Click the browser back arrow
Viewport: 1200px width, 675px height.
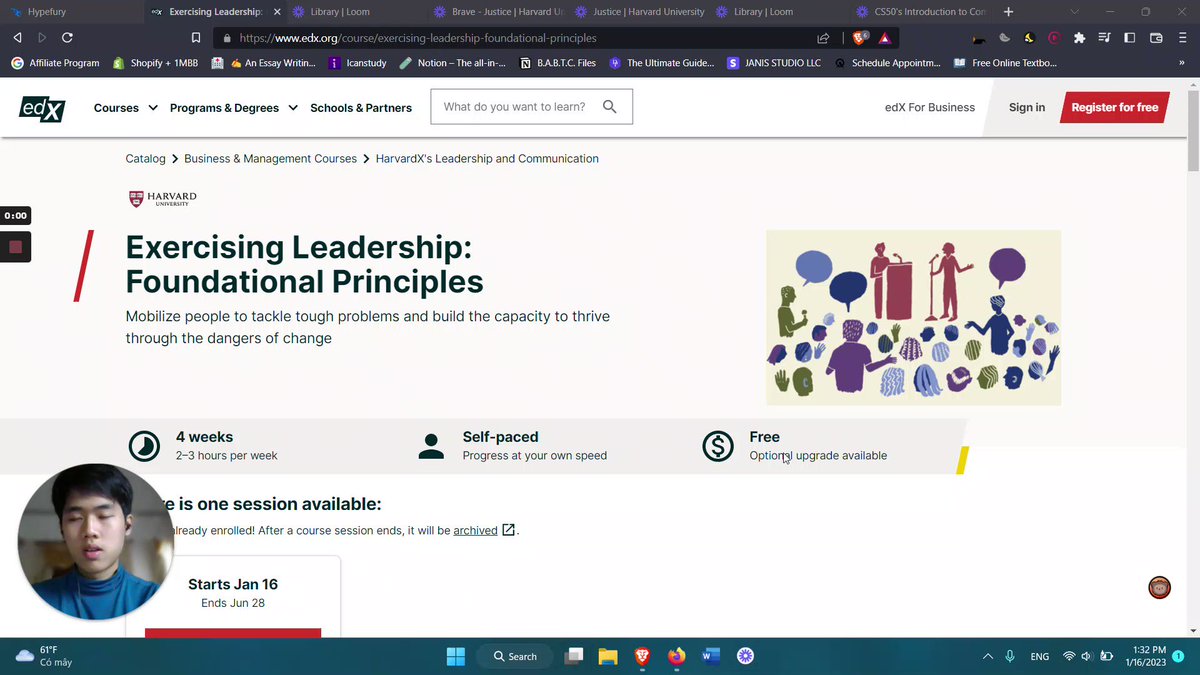pyautogui.click(x=17, y=38)
